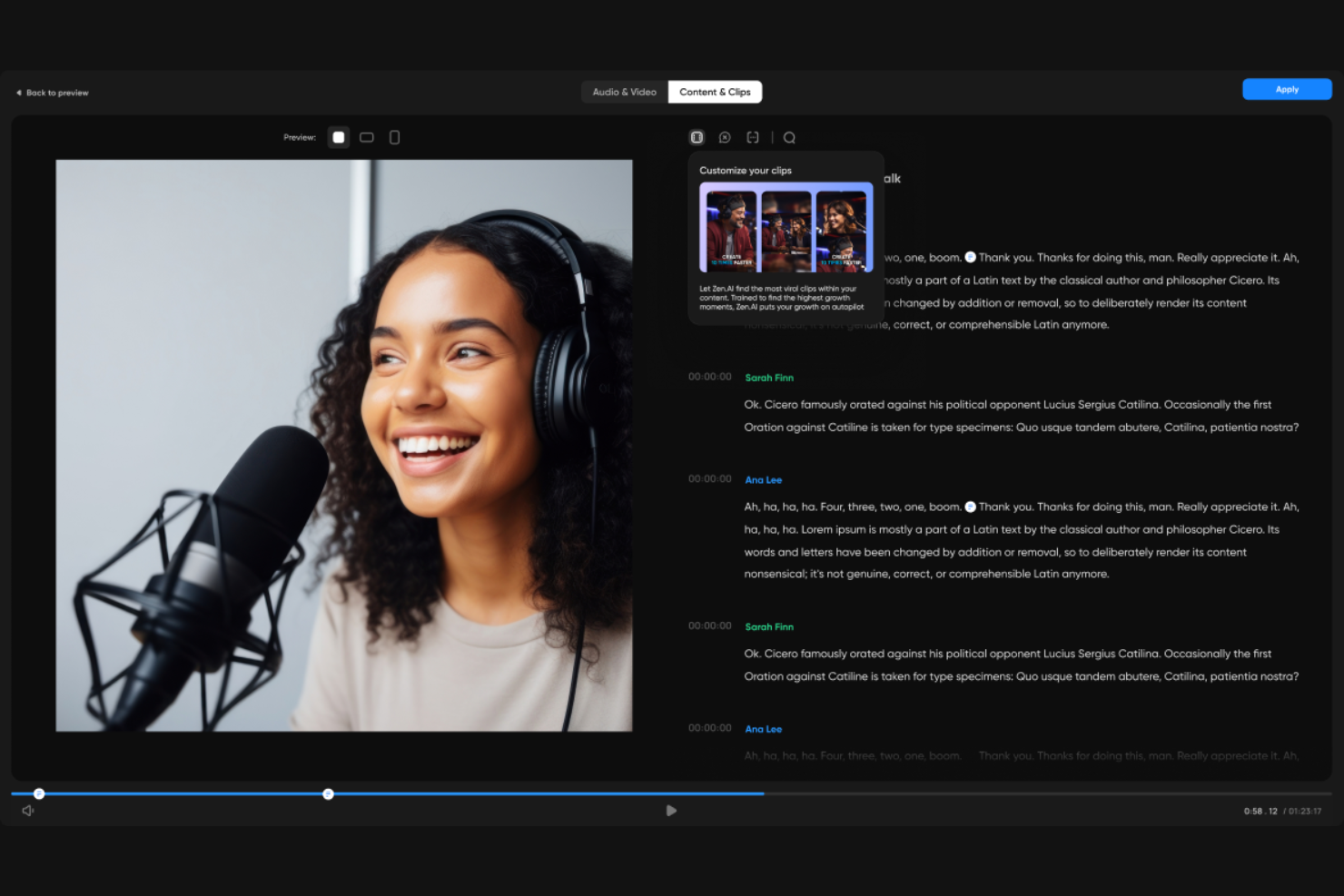Search the transcript with the magnifier icon

[x=789, y=137]
